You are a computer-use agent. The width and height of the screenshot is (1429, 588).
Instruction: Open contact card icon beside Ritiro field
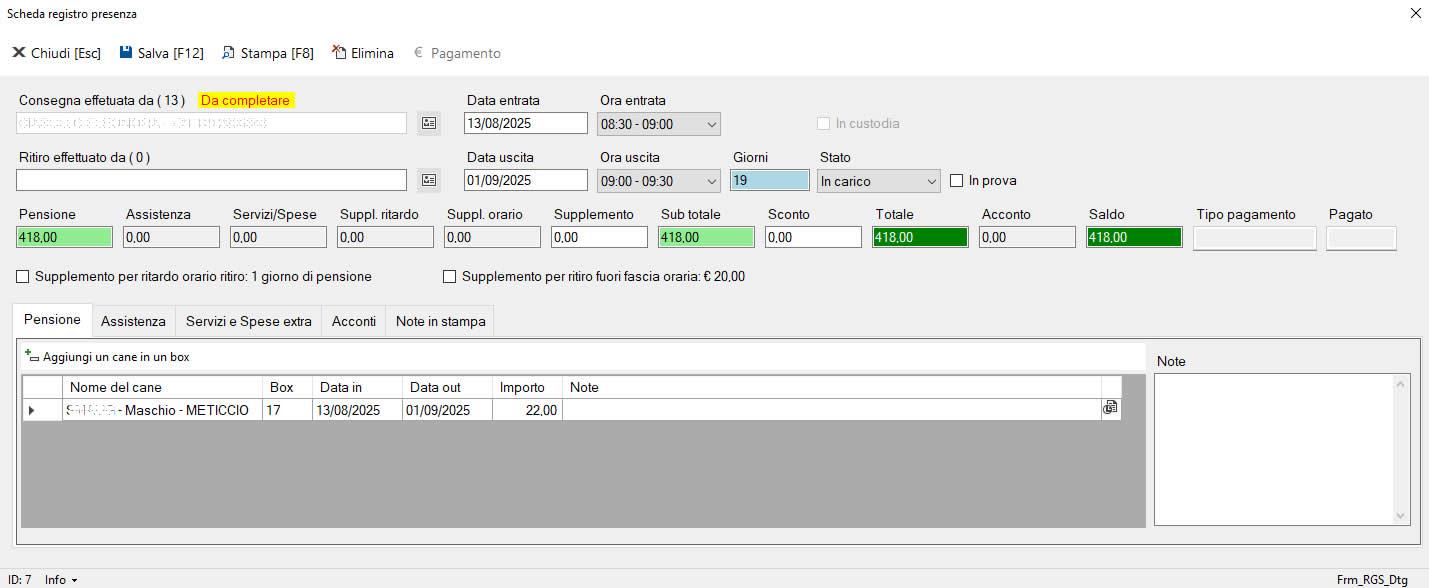coord(429,180)
